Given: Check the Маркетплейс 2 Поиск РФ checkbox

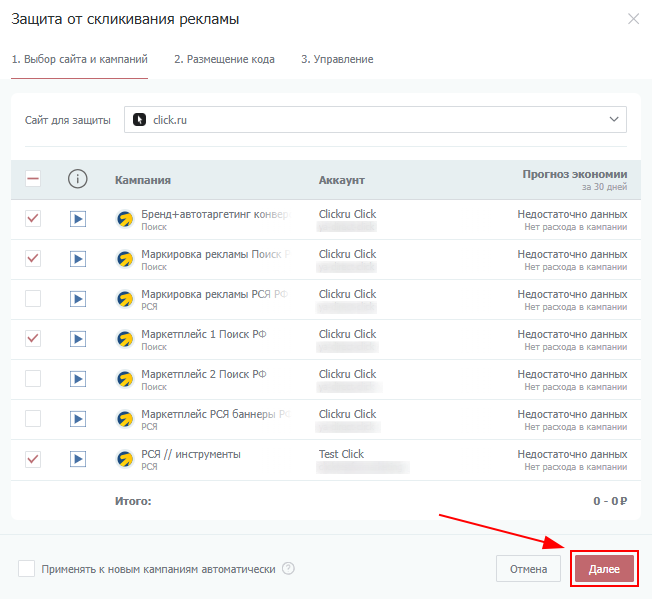Looking at the screenshot, I should [x=33, y=379].
